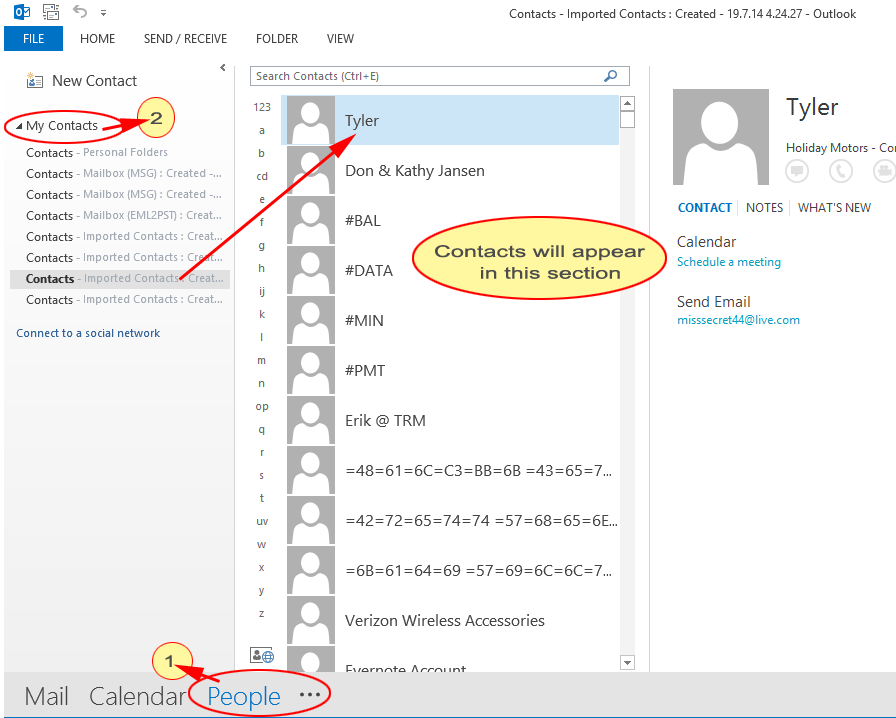Click the video call icon under Tyler
This screenshot has height=718, width=896.
(x=885, y=171)
